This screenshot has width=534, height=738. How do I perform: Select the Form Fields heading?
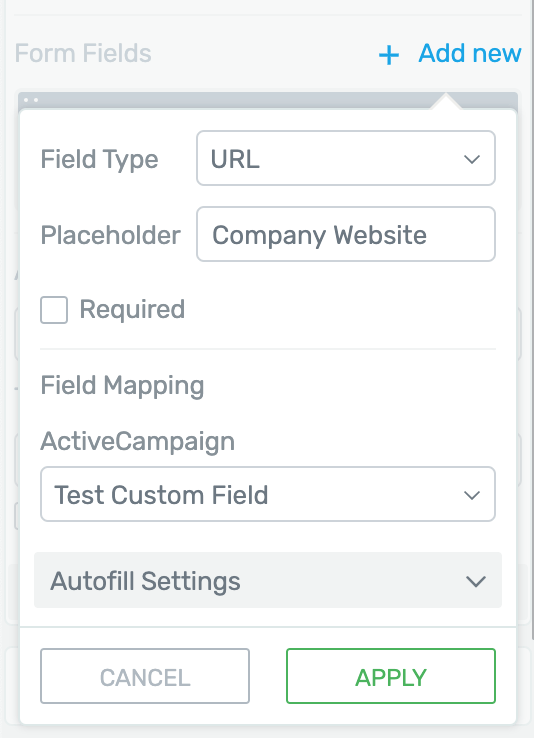tap(83, 53)
